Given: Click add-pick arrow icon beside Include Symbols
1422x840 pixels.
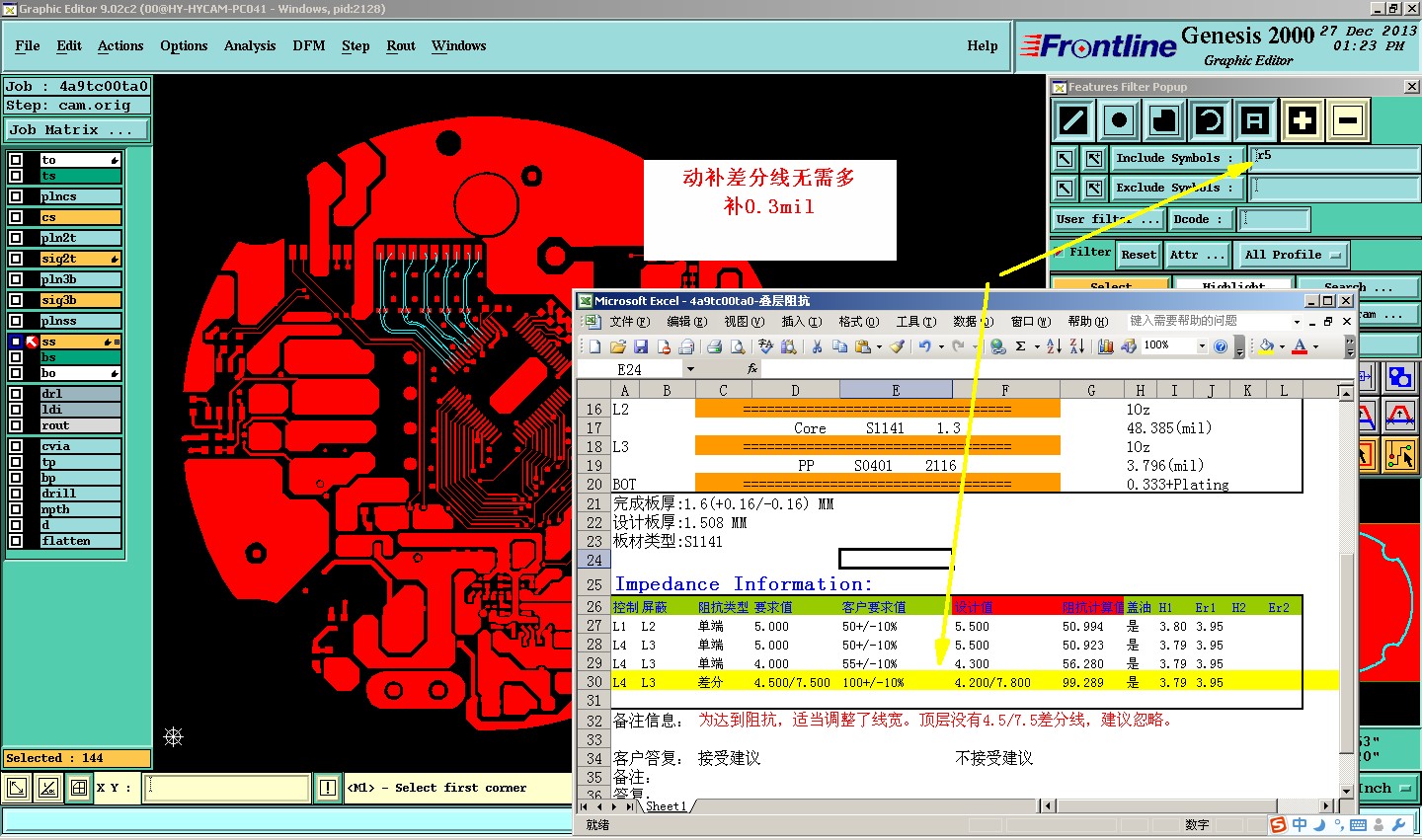Looking at the screenshot, I should coord(1094,158).
